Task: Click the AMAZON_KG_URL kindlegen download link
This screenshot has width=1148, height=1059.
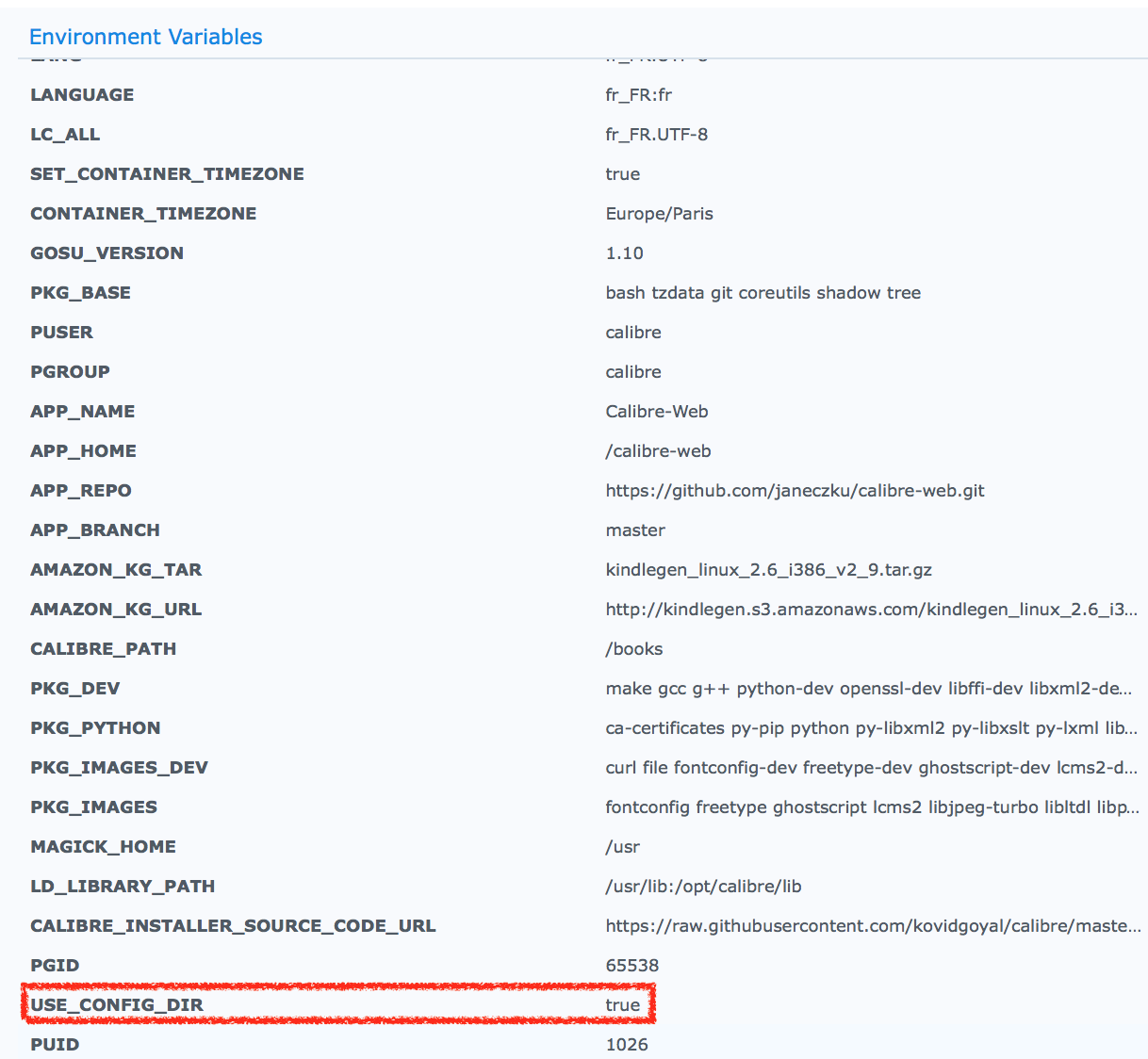Action: pyautogui.click(x=872, y=609)
